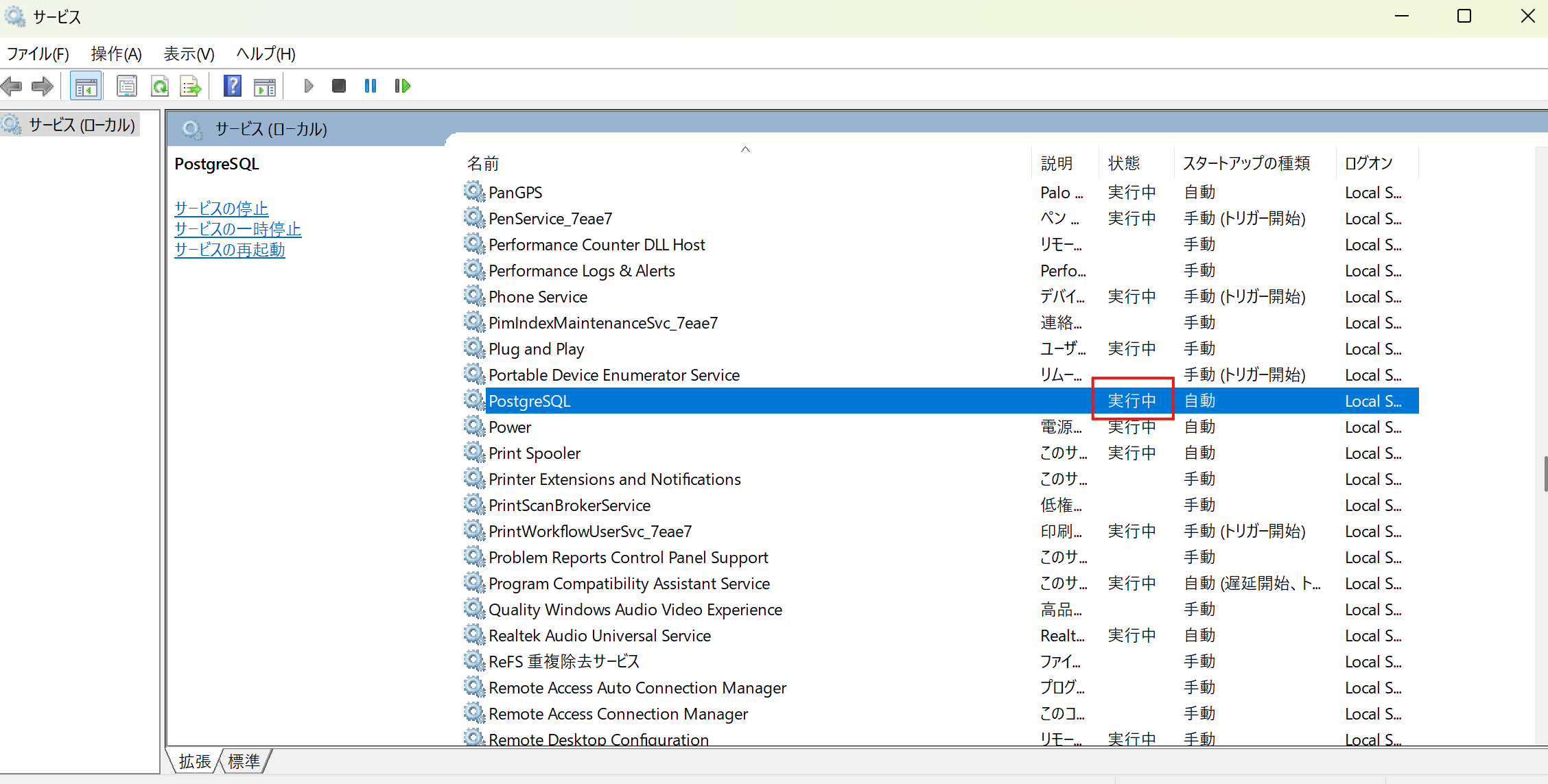Switch to the 標準 tab

(244, 761)
